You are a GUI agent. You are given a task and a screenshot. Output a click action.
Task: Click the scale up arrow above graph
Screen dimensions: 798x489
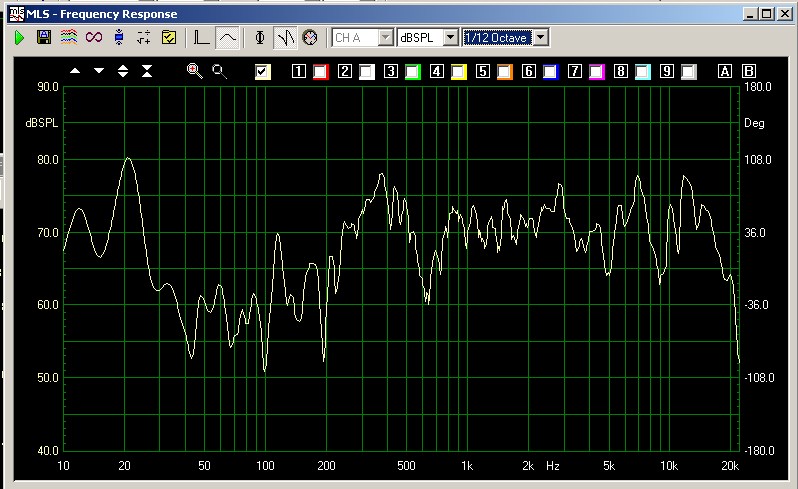(75, 71)
